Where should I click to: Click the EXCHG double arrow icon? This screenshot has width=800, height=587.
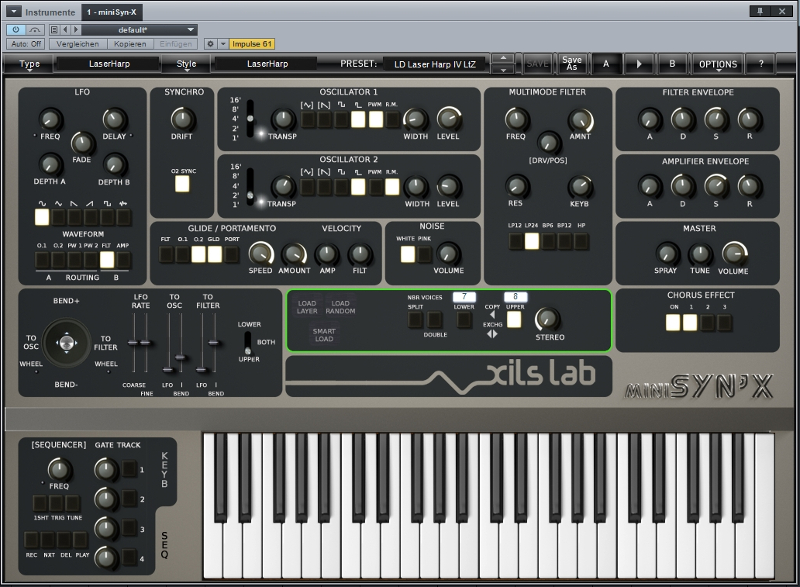492,334
